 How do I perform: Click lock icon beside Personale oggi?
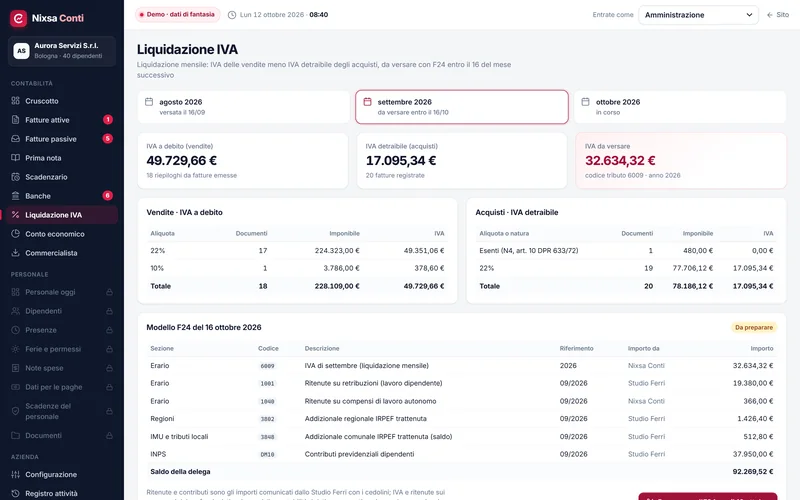(x=109, y=292)
